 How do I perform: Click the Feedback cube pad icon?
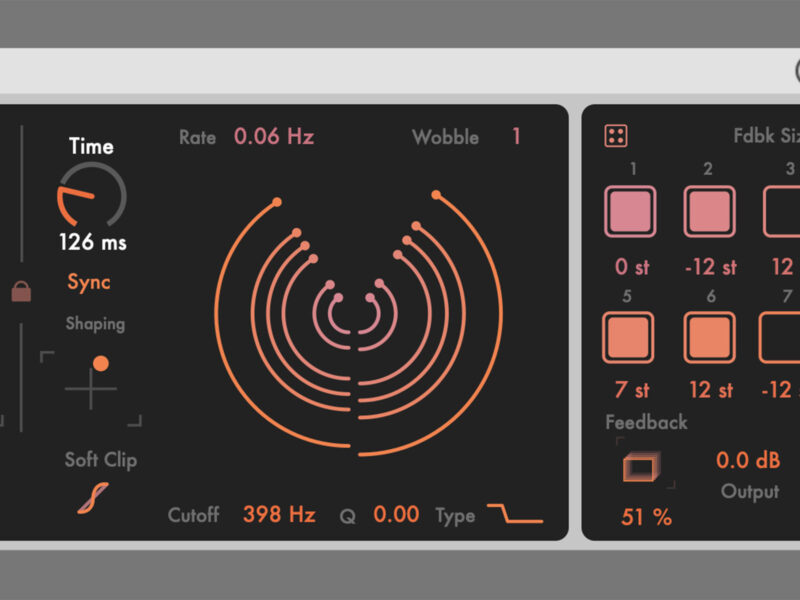(641, 466)
